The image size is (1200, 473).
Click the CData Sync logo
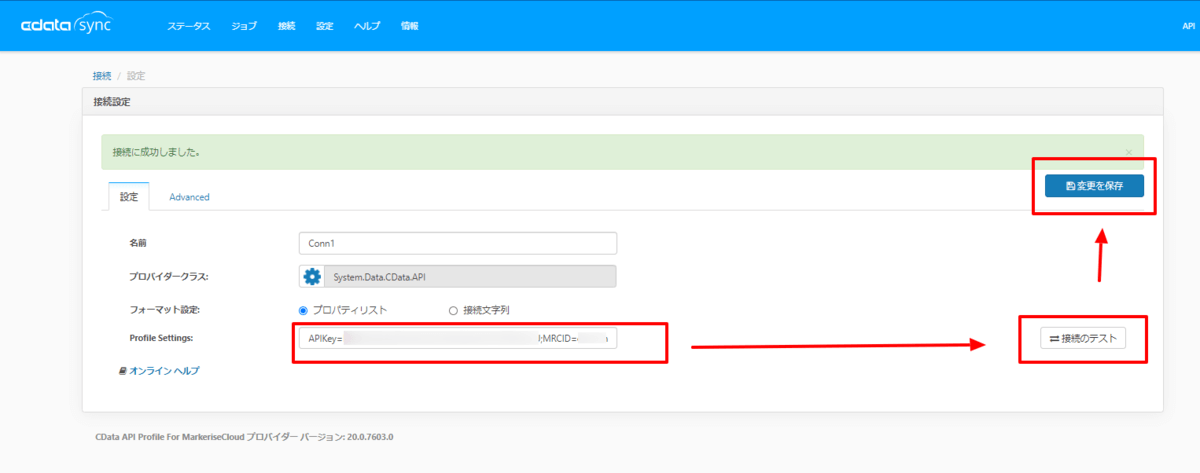pos(66,26)
